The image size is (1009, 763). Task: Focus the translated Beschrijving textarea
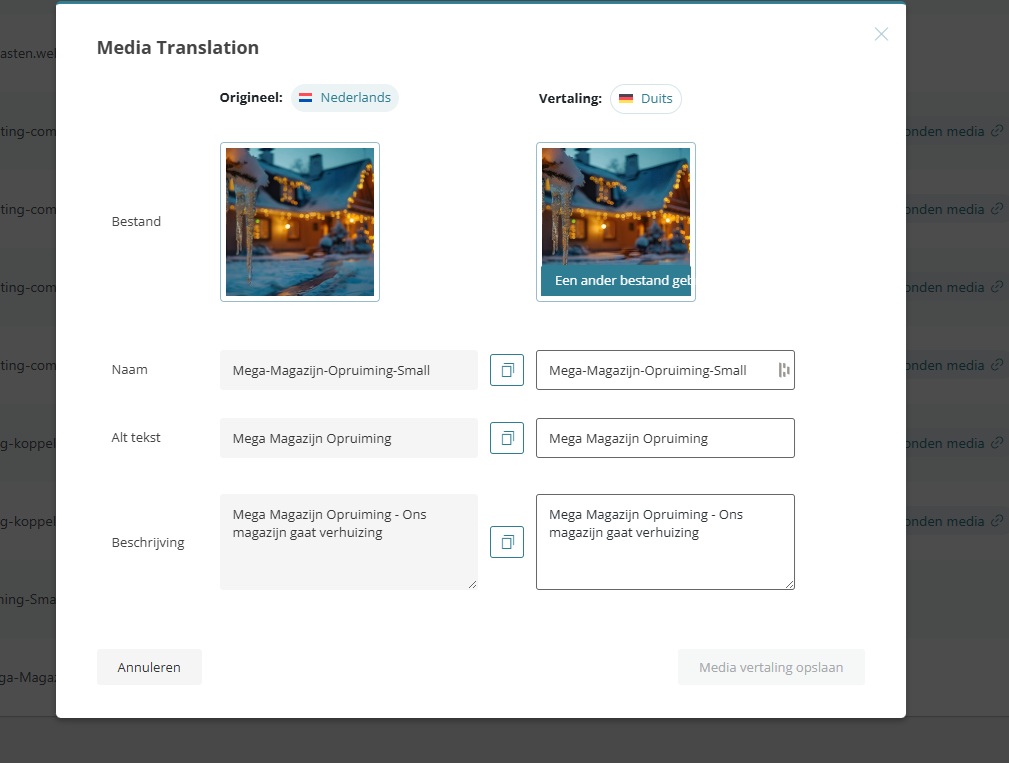click(x=665, y=542)
